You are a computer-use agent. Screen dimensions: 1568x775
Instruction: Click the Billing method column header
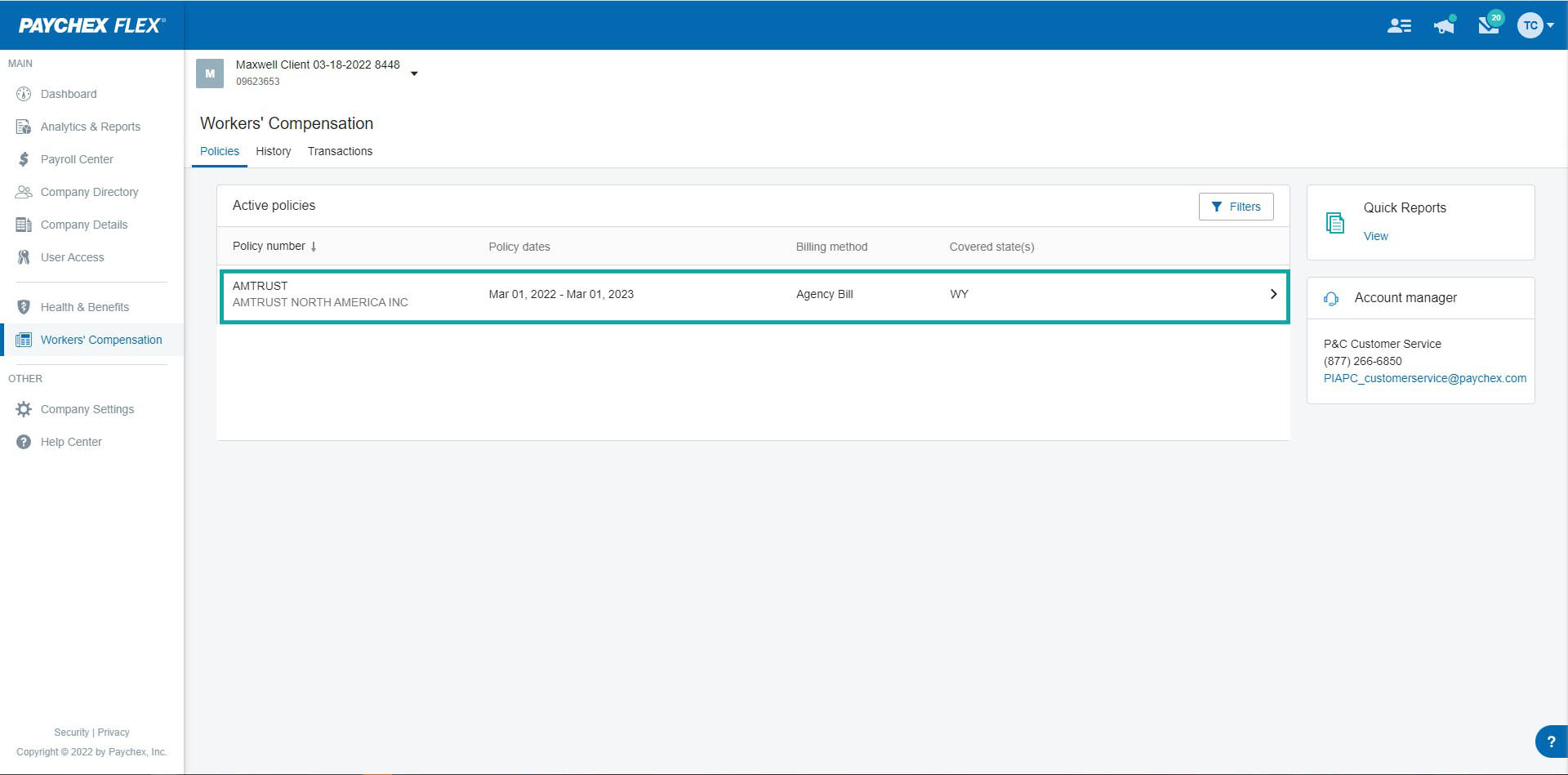tap(831, 247)
